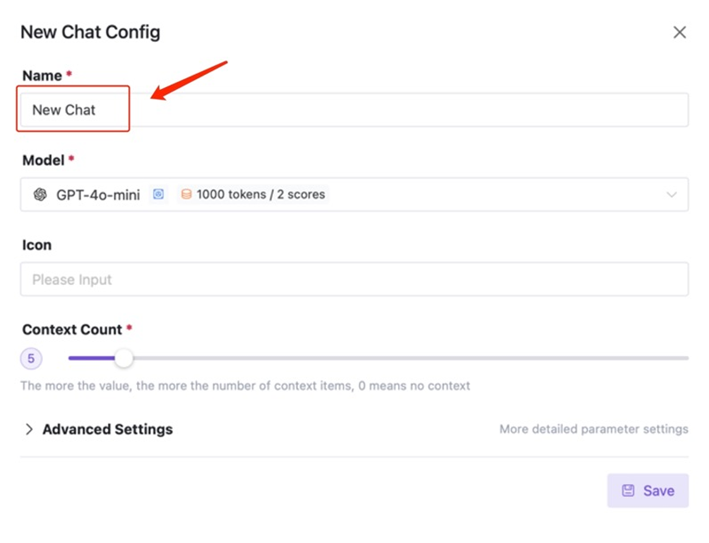This screenshot has height=543, width=709.
Task: Open the Model dropdown via its chevron
Action: pos(671,195)
